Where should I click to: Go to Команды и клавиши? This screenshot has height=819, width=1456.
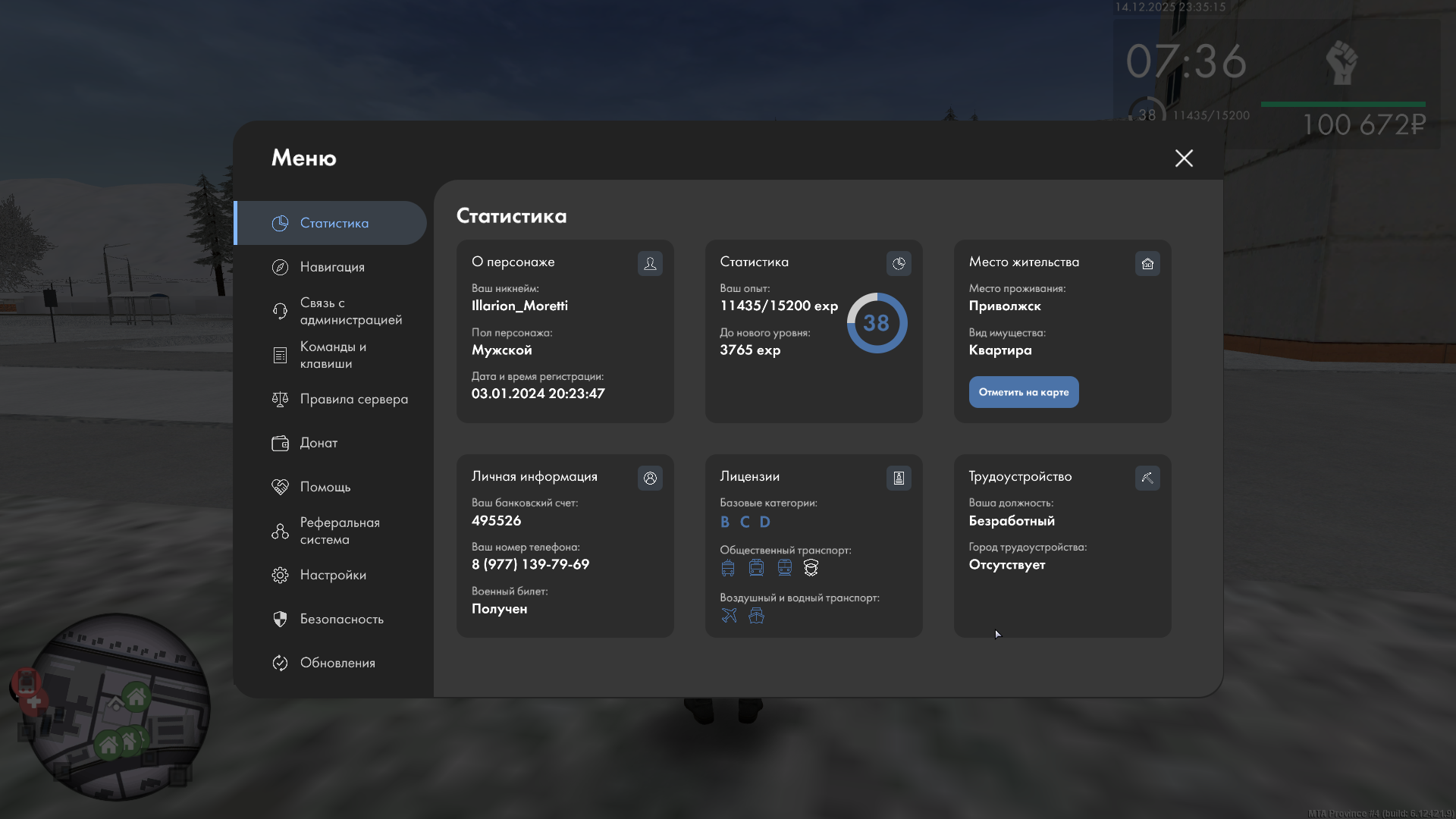(x=332, y=355)
